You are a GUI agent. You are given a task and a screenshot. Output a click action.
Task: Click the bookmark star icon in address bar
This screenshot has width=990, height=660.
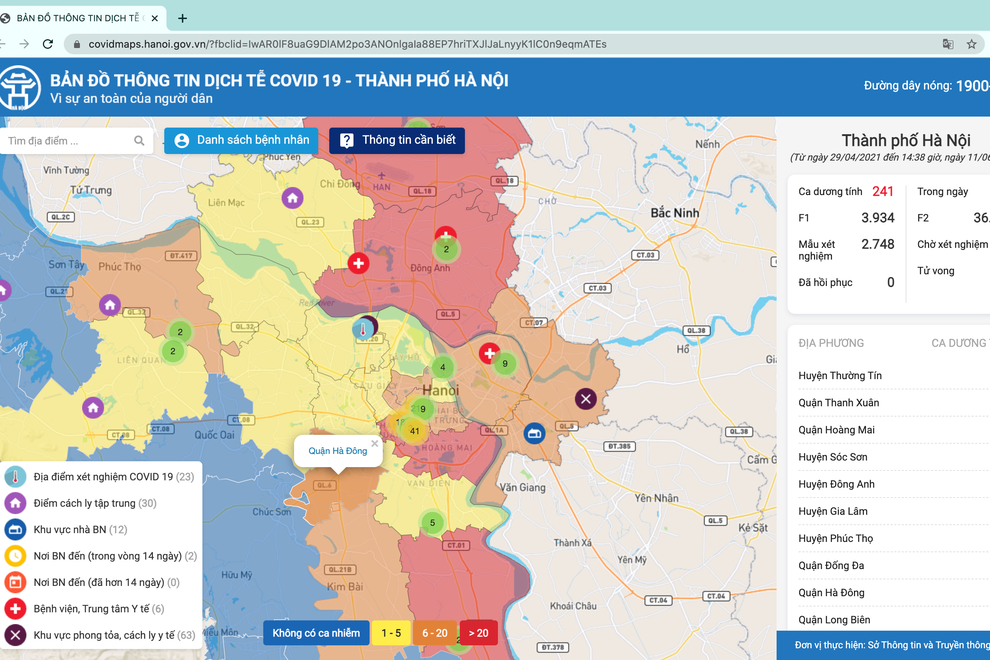971,44
